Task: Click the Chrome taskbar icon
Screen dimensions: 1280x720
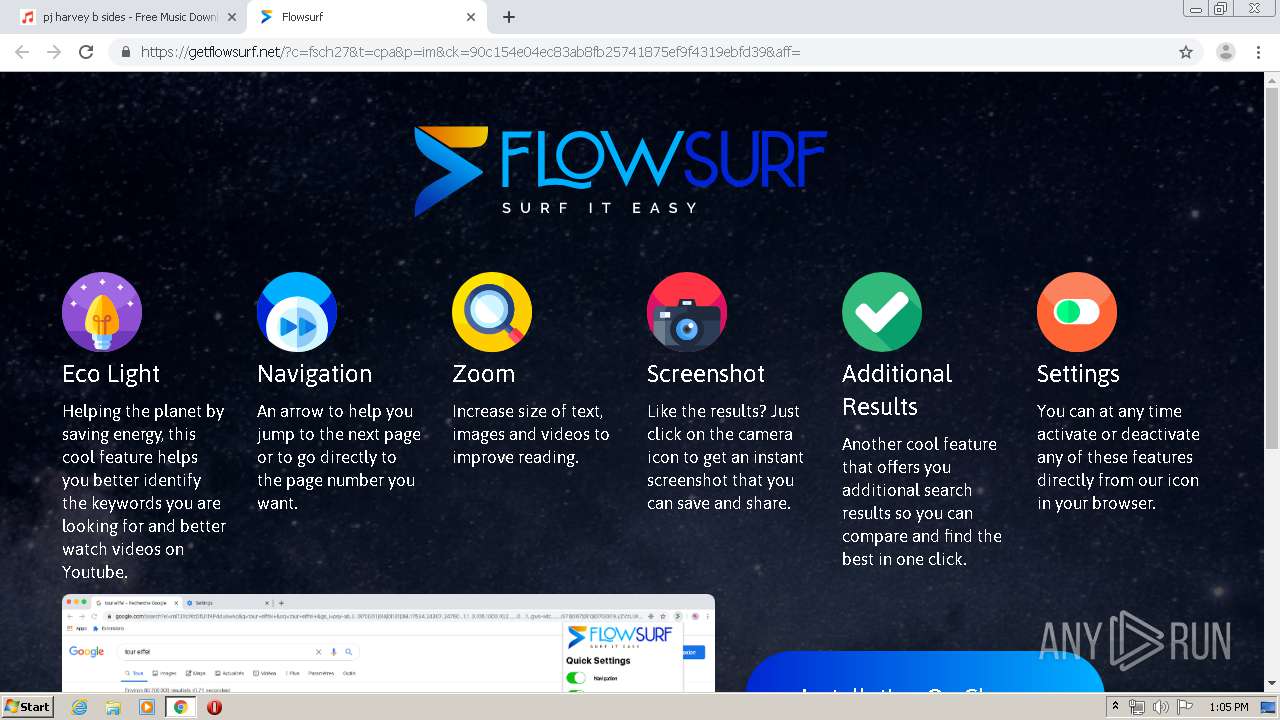Action: pyautogui.click(x=180, y=707)
